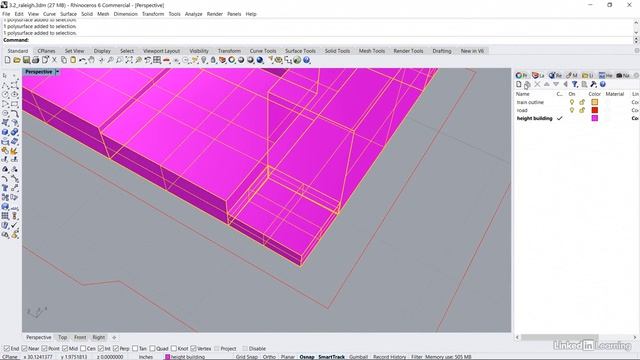
Task: Open the Perspective viewport title dropdown arrow
Action: click(57, 72)
